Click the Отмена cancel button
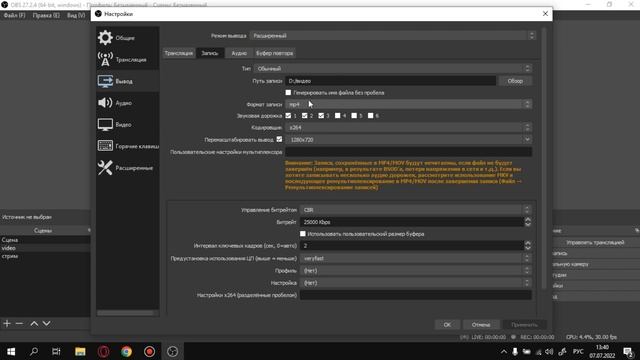This screenshot has width=640, height=360. click(481, 324)
